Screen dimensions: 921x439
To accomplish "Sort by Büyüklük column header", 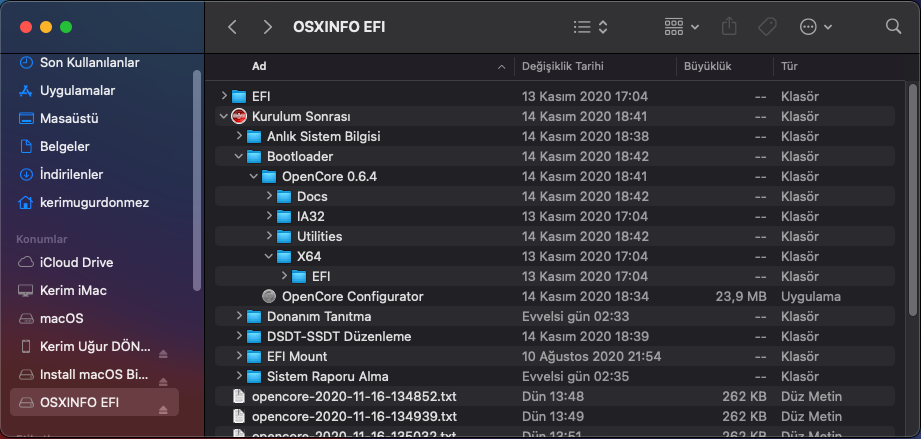I will [x=708, y=66].
